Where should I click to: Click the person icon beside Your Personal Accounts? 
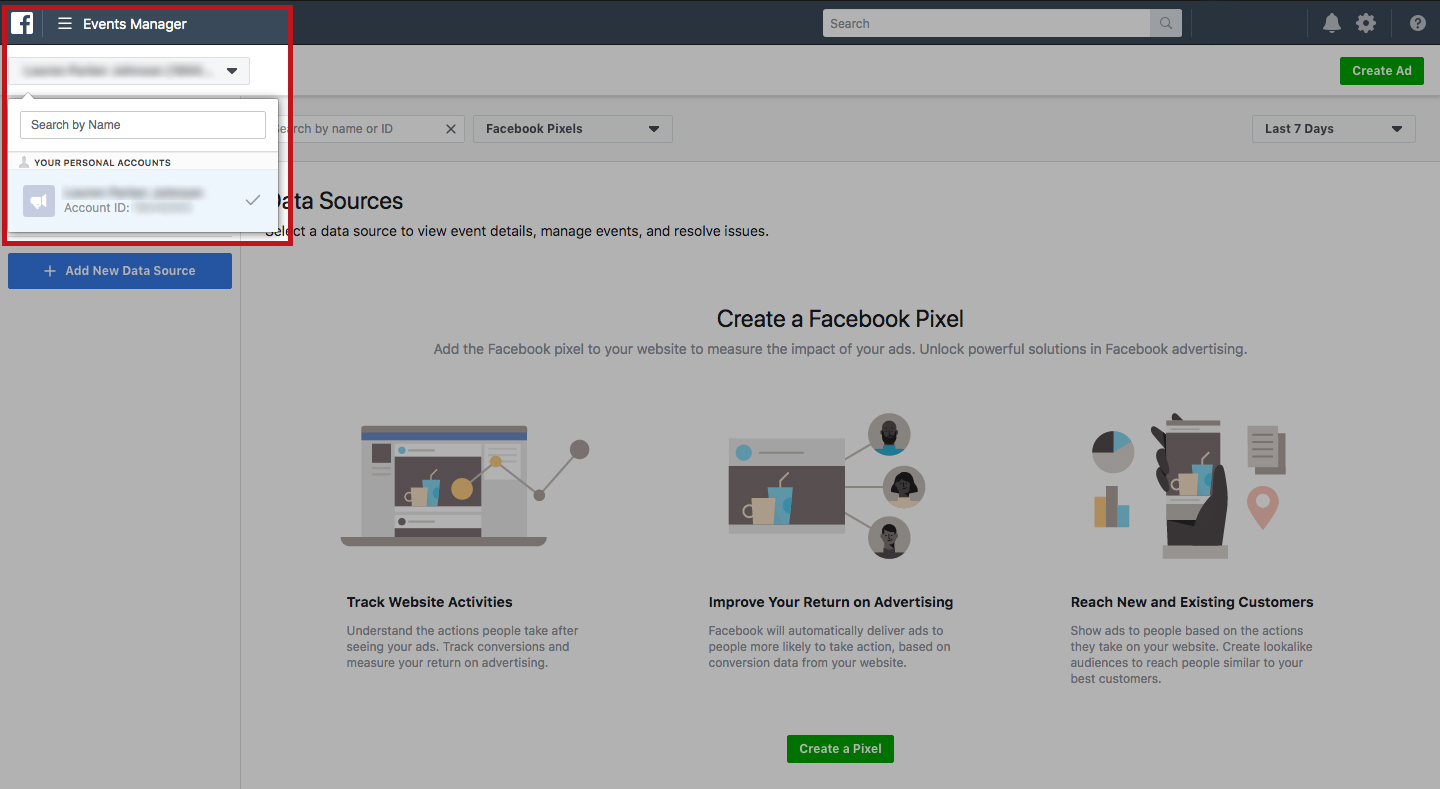24,162
